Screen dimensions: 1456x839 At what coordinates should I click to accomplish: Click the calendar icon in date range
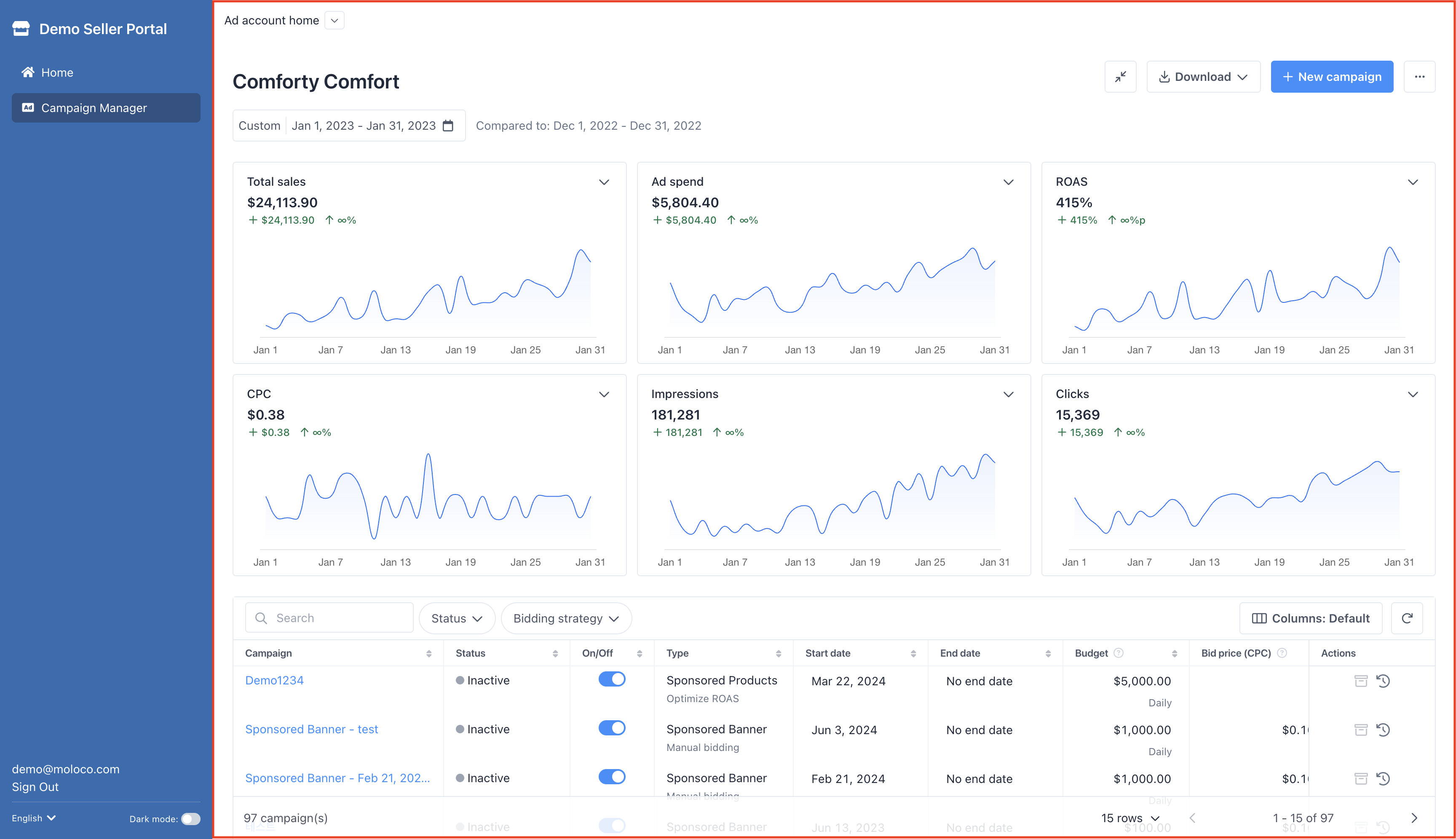click(x=448, y=126)
